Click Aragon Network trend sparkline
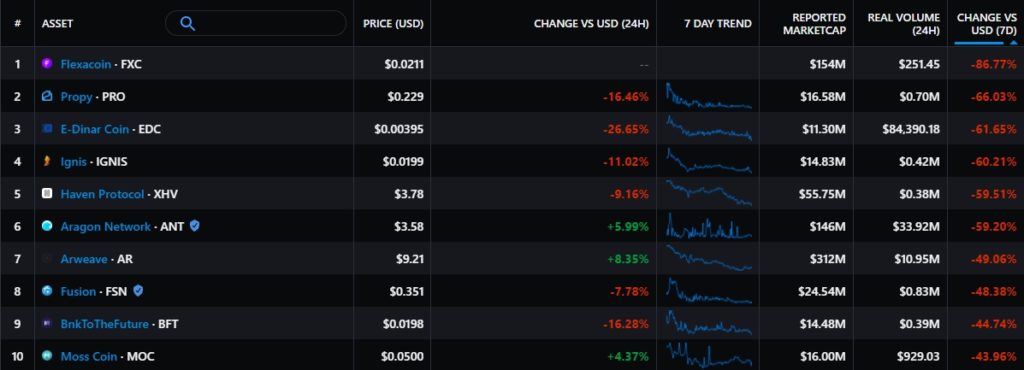 point(709,226)
